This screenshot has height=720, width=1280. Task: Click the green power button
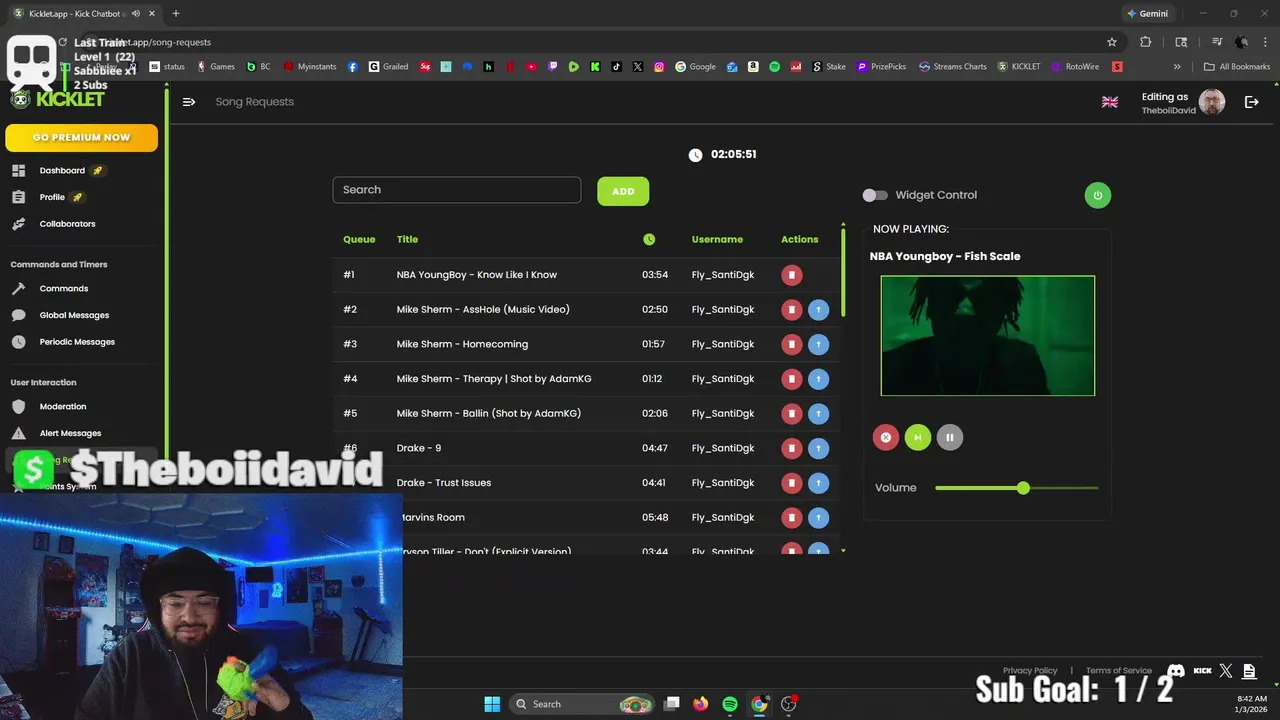click(x=1097, y=195)
